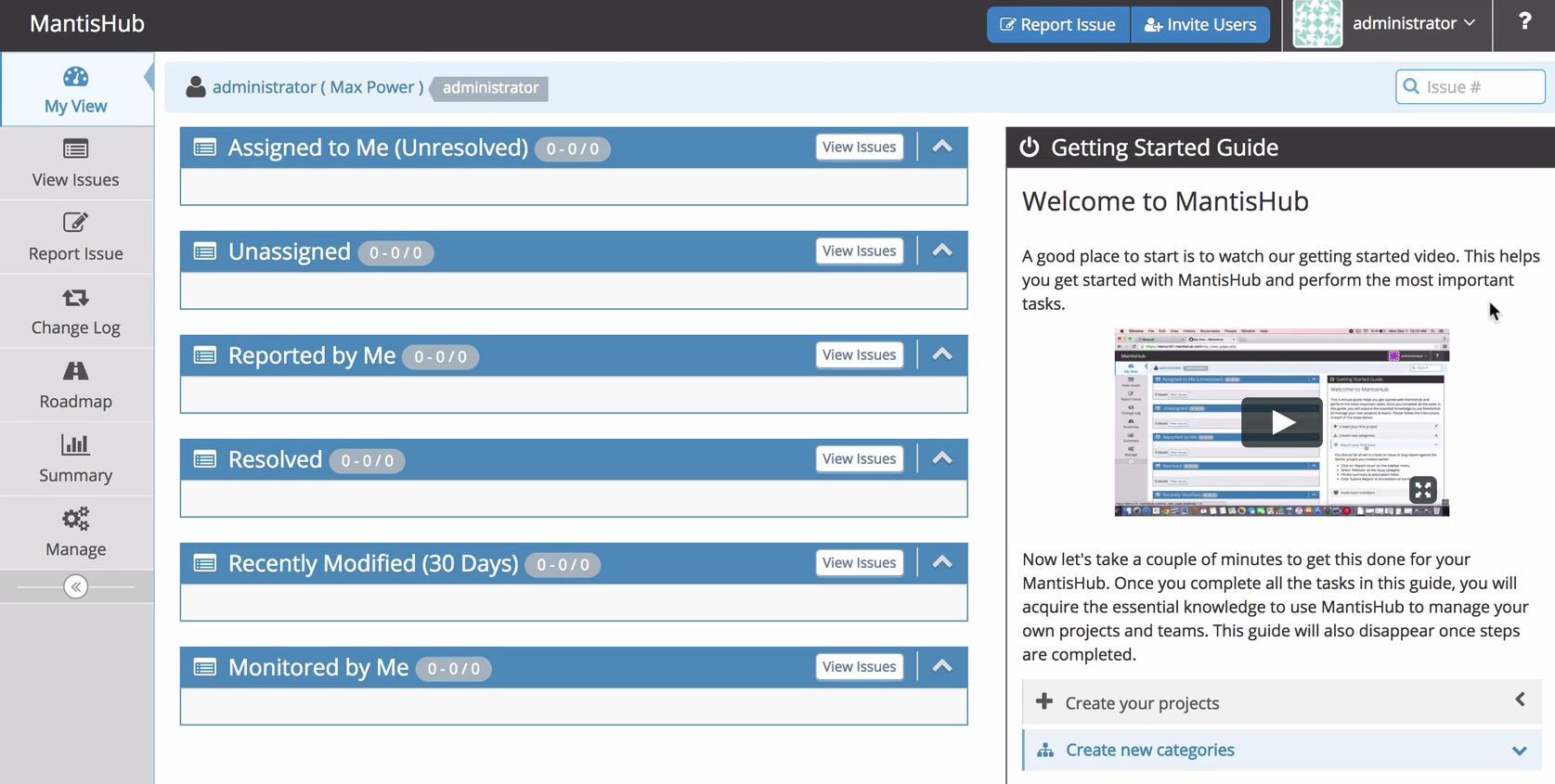Open My View dashboard icon in sidebar
Screen dimensions: 1555x784
point(76,77)
